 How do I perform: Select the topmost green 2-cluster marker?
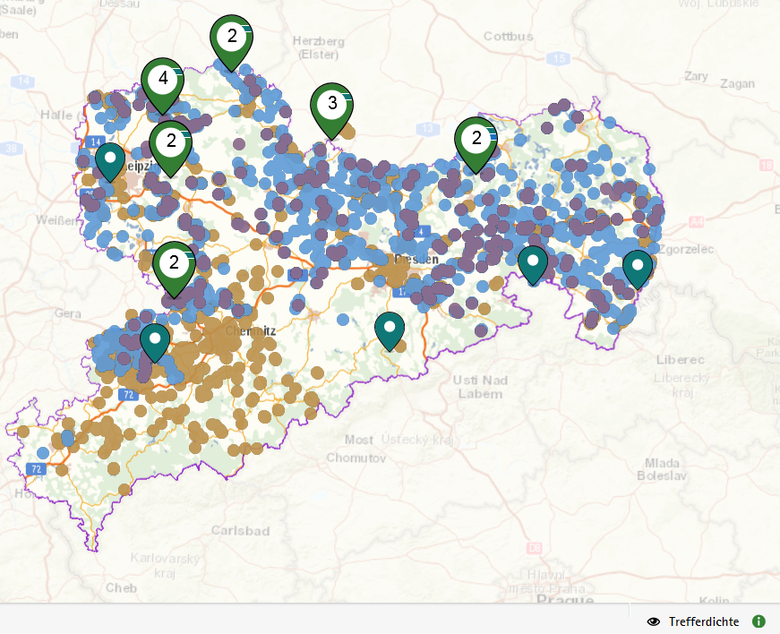click(231, 38)
